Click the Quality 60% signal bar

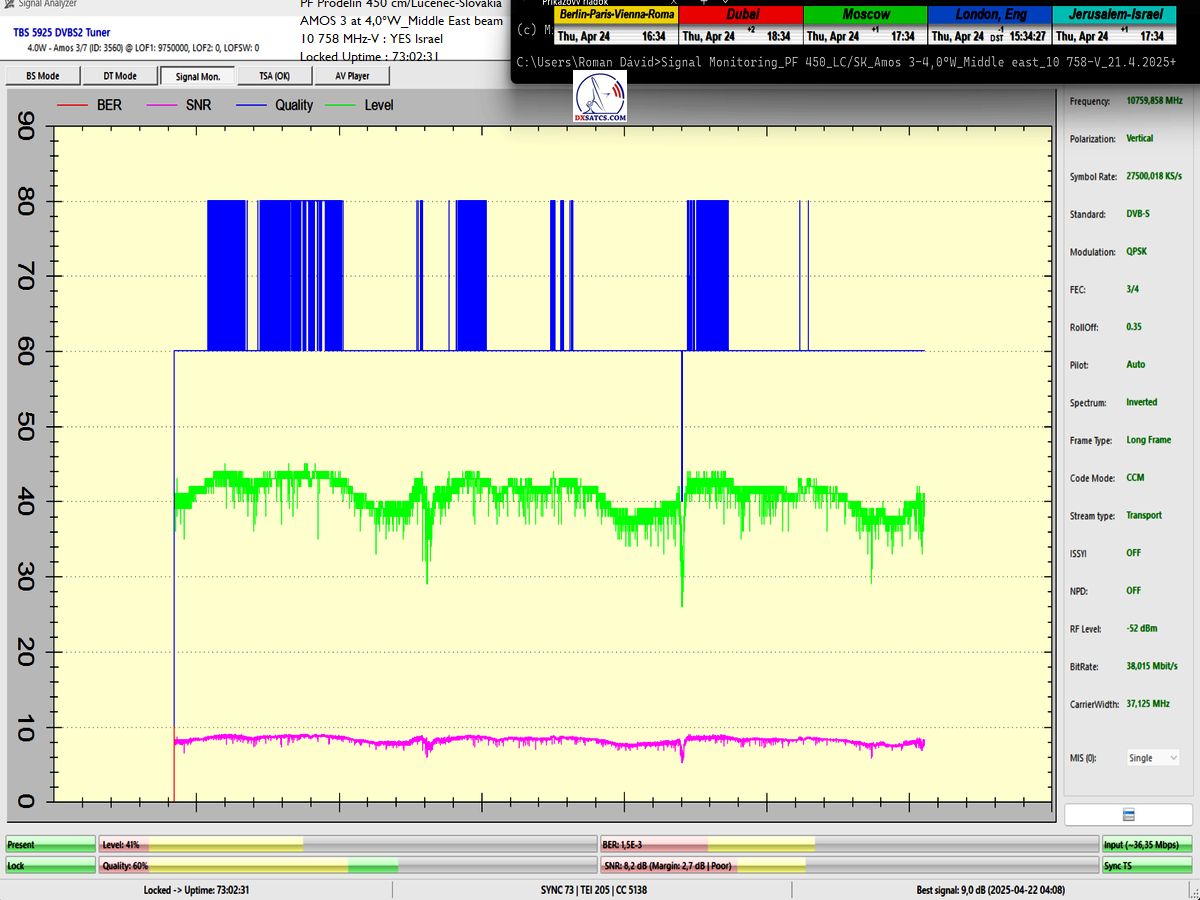tap(347, 865)
